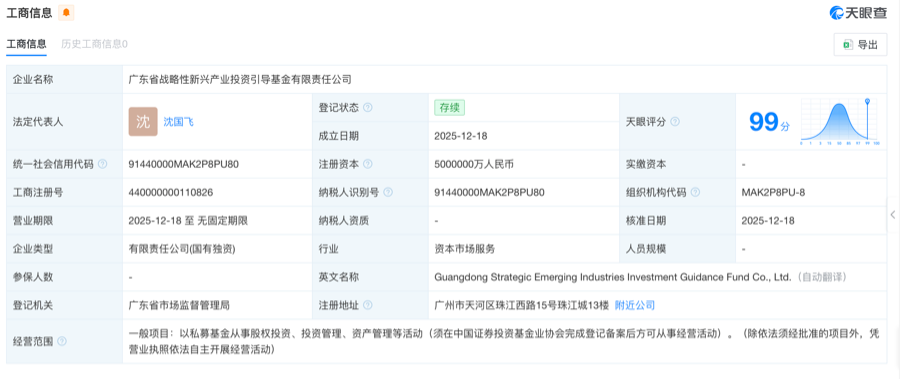Image resolution: width=900 pixels, height=379 pixels.
Task: Click the 纳税人资质 label
Action: [344, 221]
